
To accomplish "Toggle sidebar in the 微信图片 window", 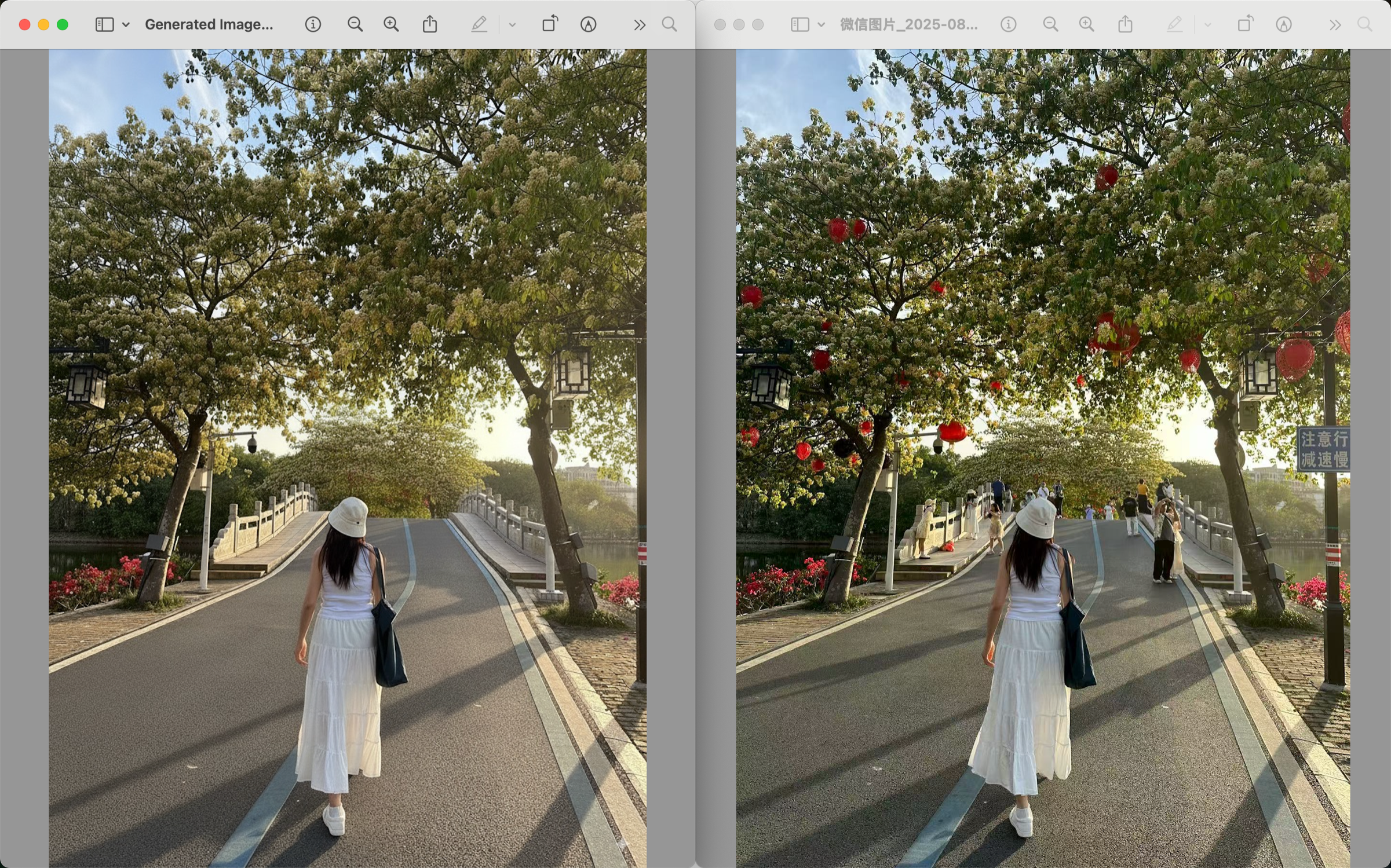I will pyautogui.click(x=799, y=24).
